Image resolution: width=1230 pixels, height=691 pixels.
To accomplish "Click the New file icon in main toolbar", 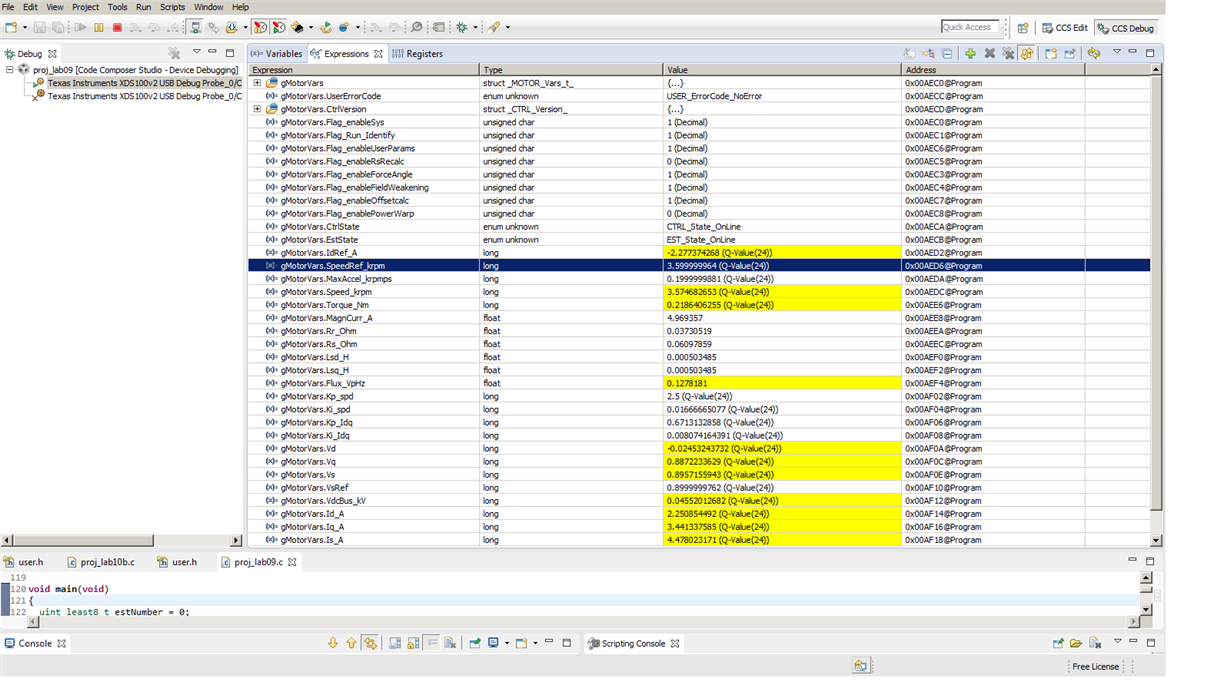I will tap(10, 27).
